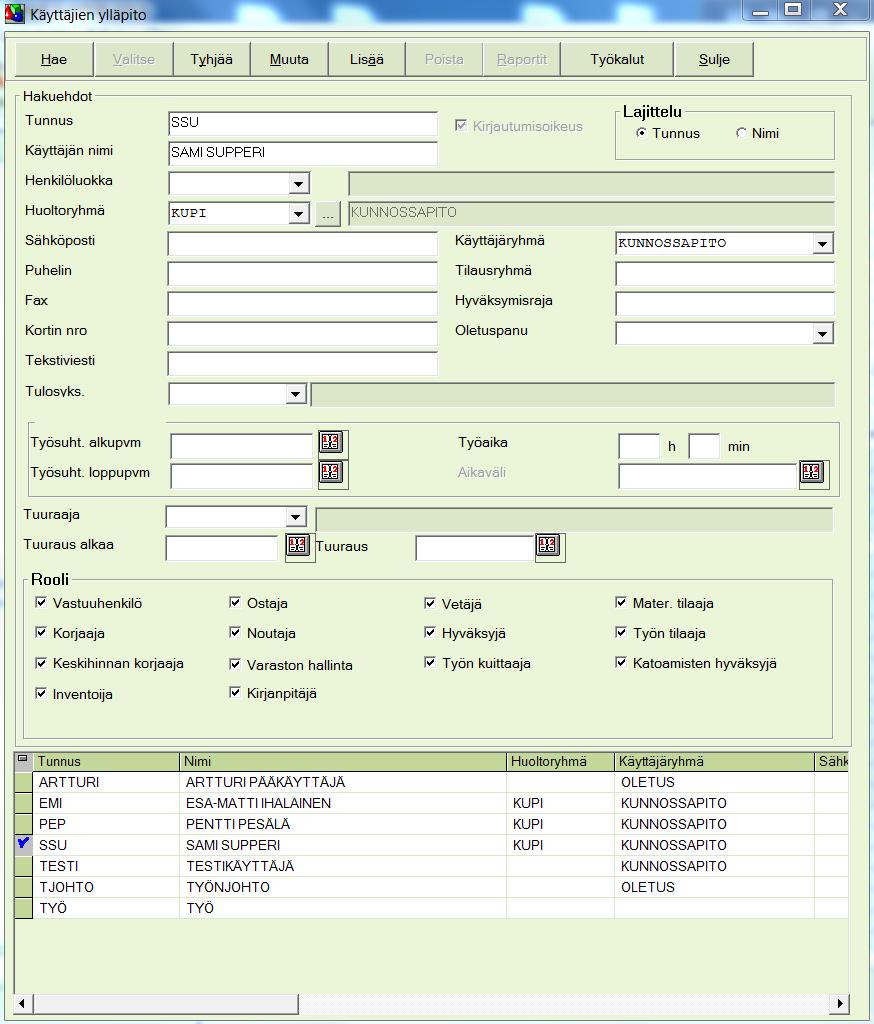
Task: Select Nimi sorting radio button
Action: [x=741, y=133]
